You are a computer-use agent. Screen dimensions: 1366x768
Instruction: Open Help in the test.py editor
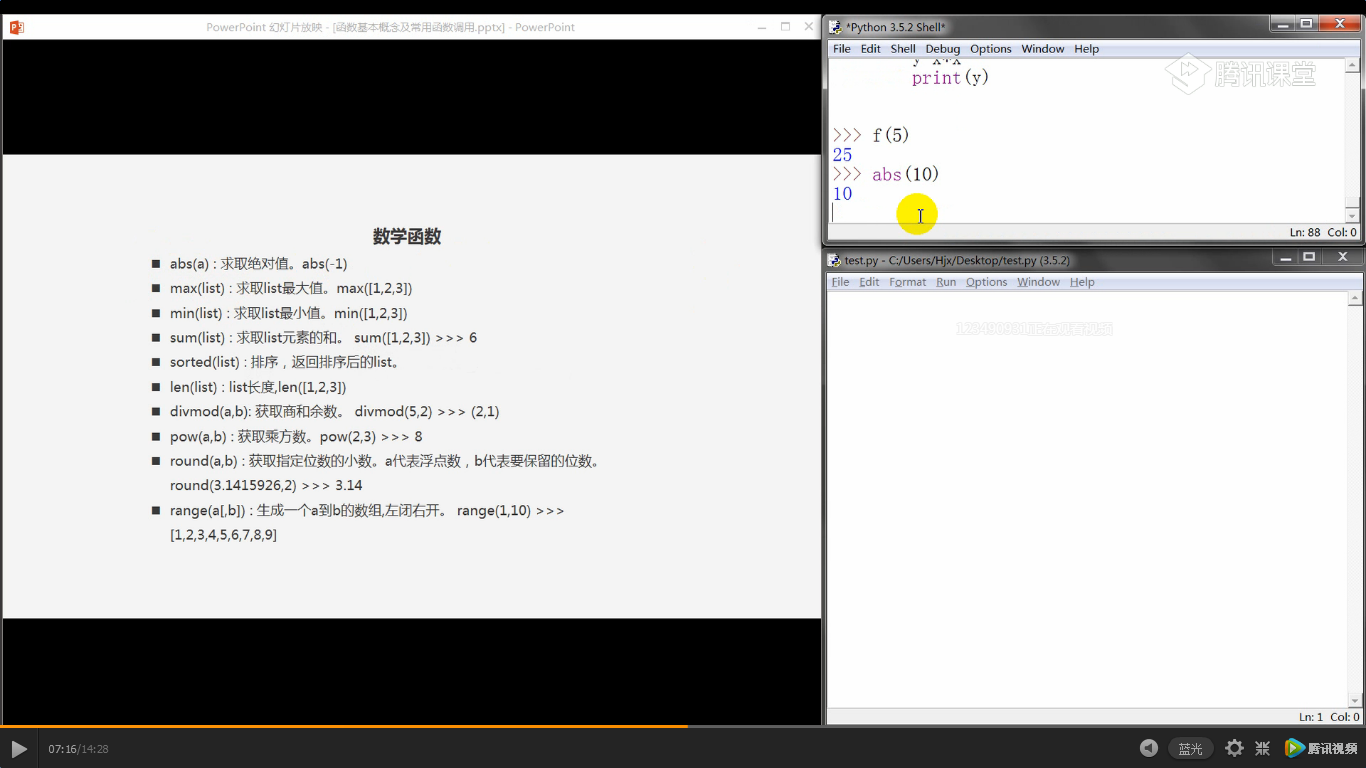pyautogui.click(x=1081, y=282)
